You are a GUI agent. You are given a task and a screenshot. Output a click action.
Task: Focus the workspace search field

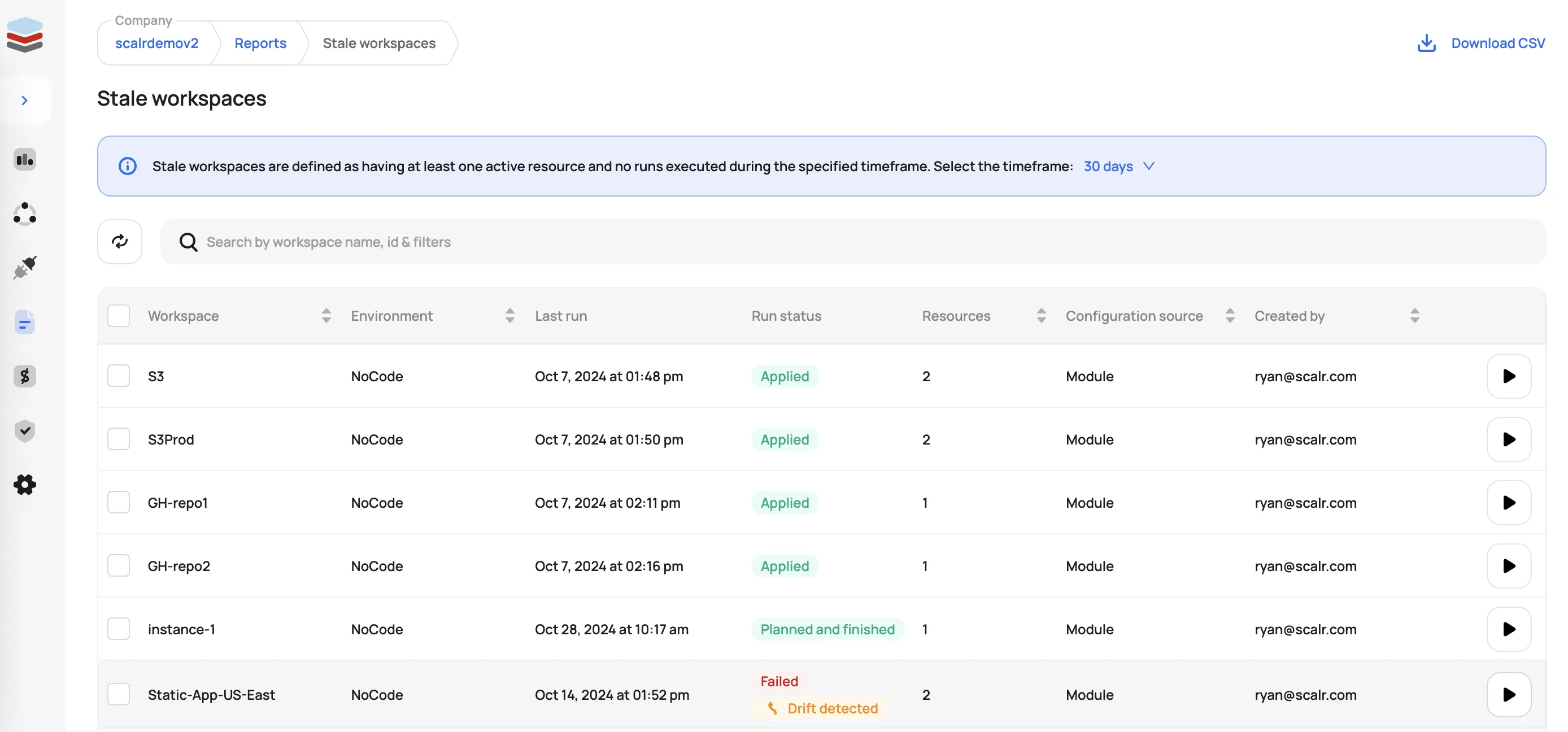pyautogui.click(x=852, y=242)
